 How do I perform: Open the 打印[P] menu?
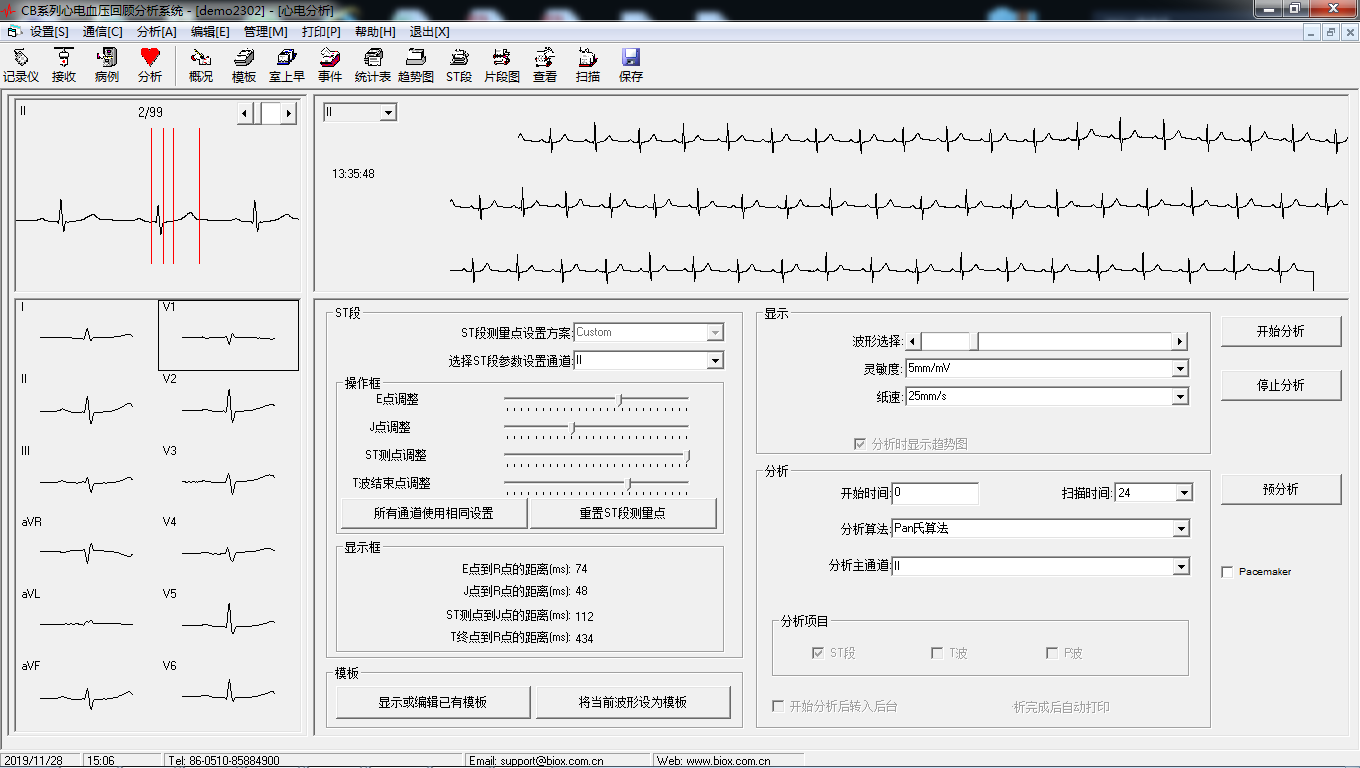320,31
